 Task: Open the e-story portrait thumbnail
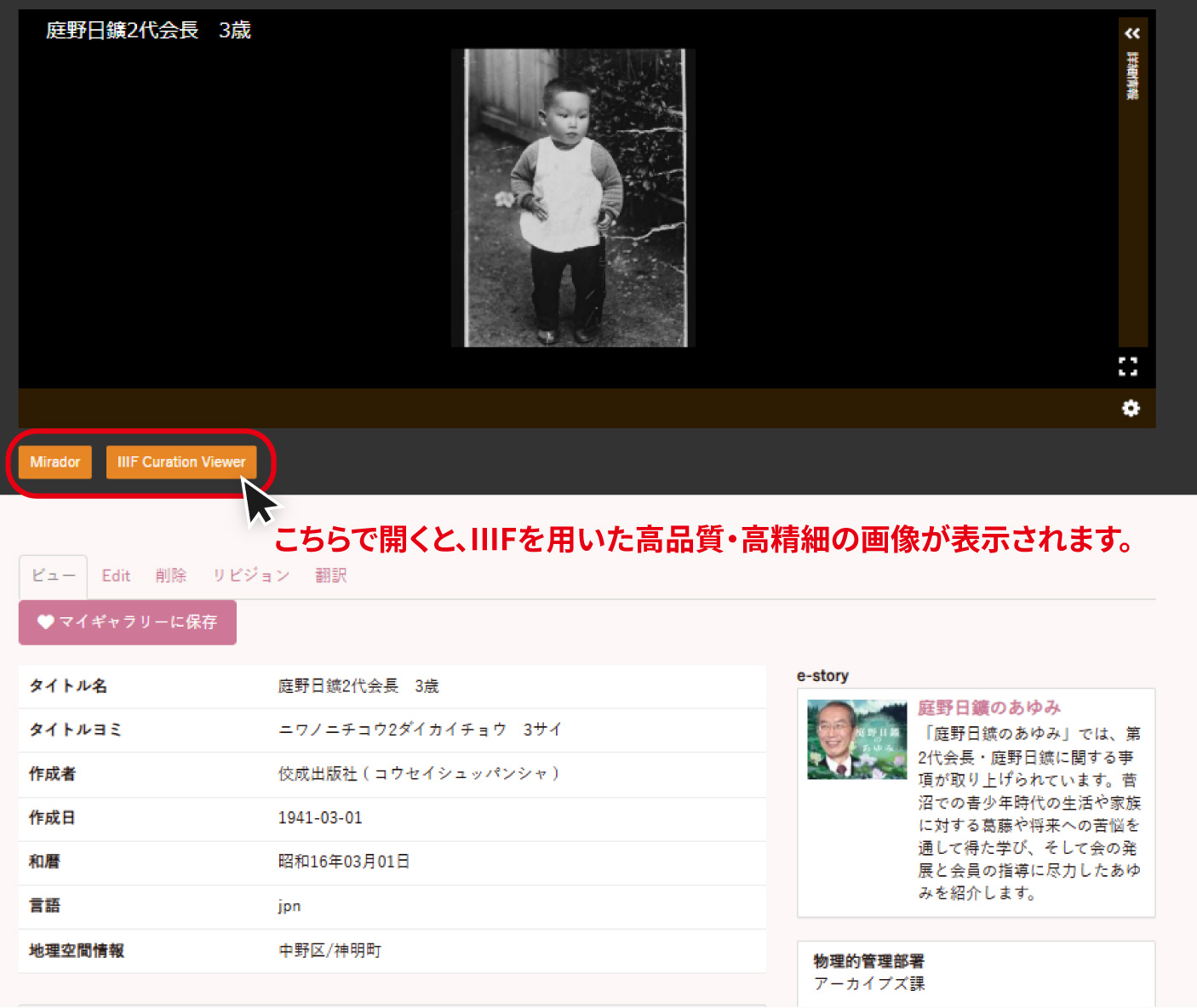(x=856, y=739)
